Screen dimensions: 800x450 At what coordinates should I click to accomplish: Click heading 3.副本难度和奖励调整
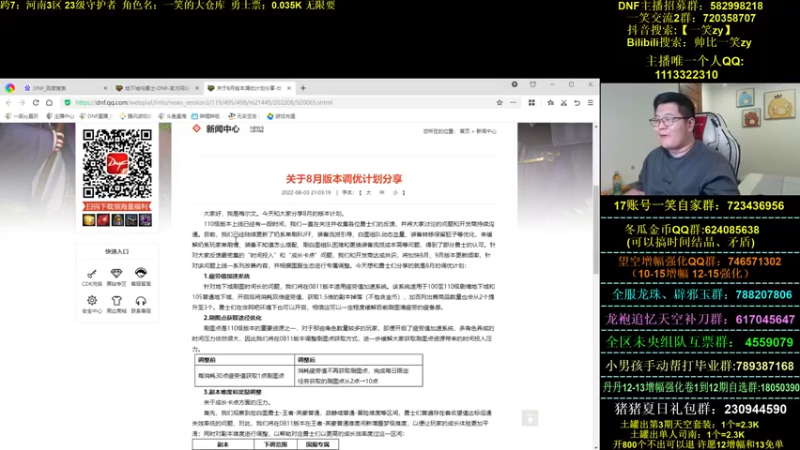232,392
